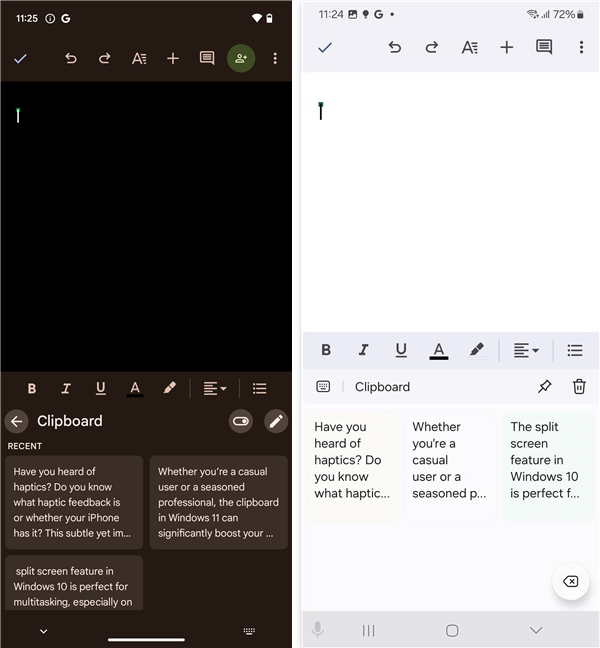
Task: Tap the pin icon in Samsung Clipboard
Action: coord(545,387)
